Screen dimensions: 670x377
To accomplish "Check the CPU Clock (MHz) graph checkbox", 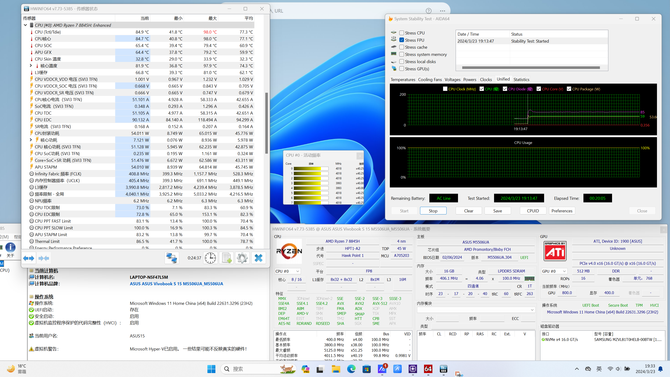I will click(445, 89).
